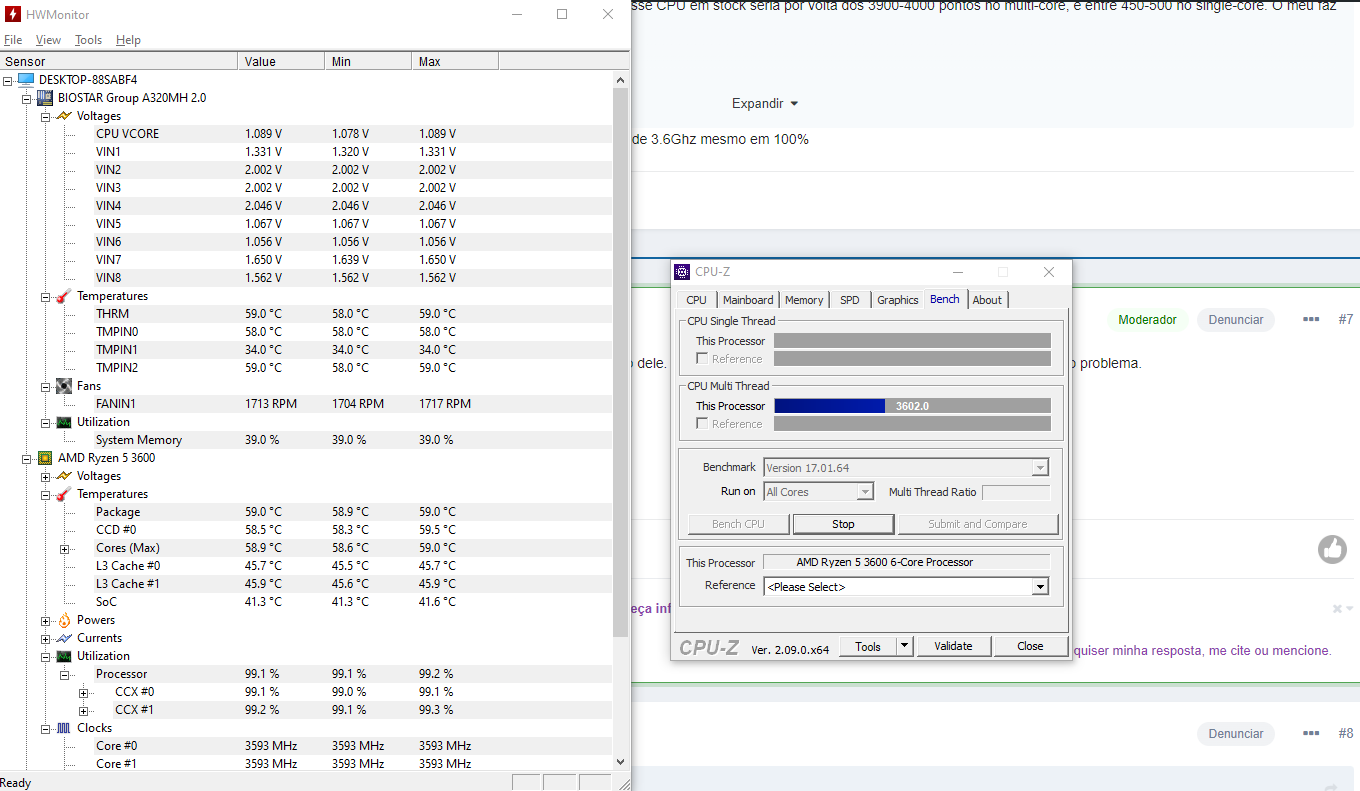Click the BIOSTAR motherboard icon
The width and height of the screenshot is (1360, 791).
pyautogui.click(x=45, y=98)
